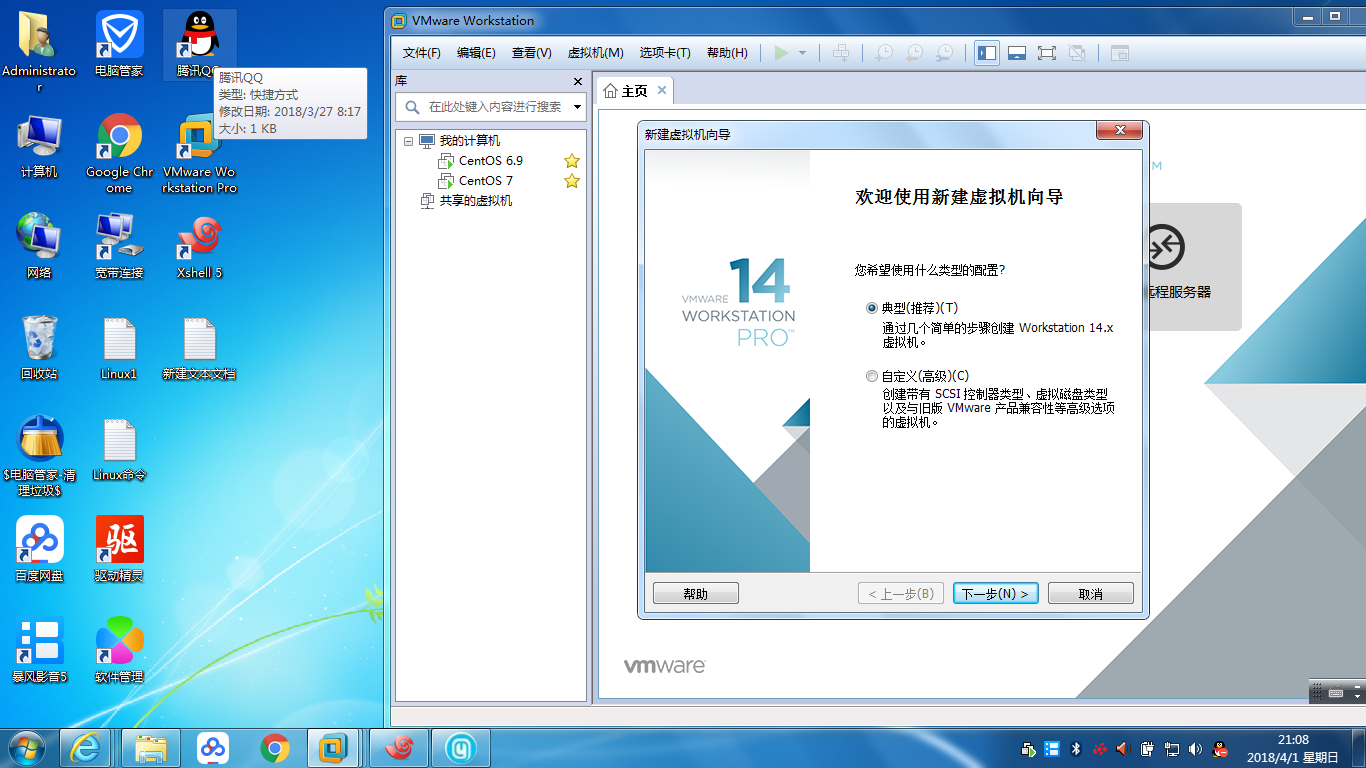This screenshot has height=768, width=1366.
Task: Click the take snapshot clock icon
Action: tap(884, 53)
